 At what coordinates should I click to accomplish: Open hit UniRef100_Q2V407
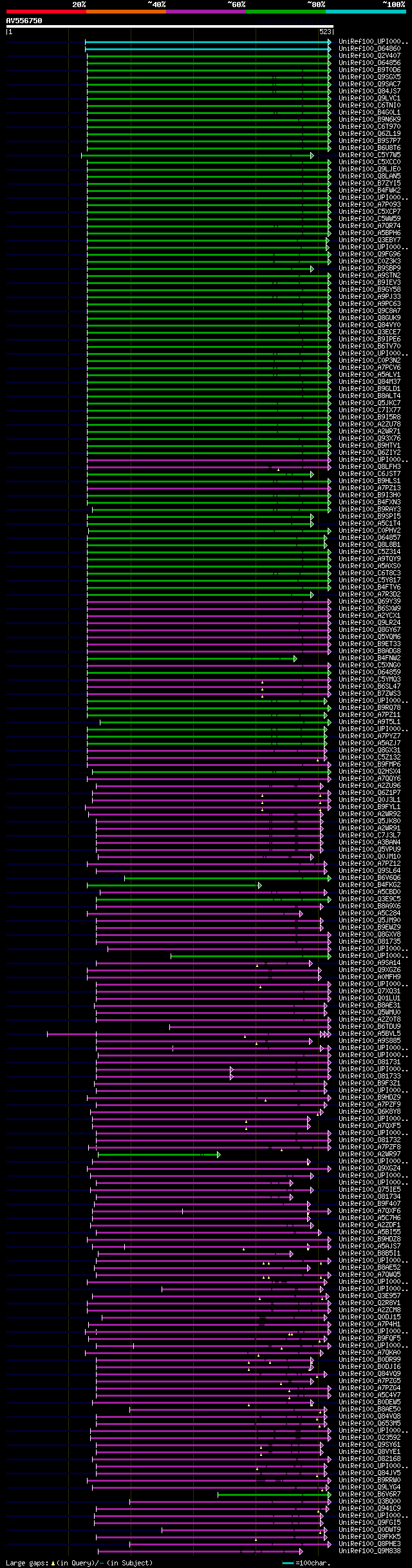pos(370,55)
